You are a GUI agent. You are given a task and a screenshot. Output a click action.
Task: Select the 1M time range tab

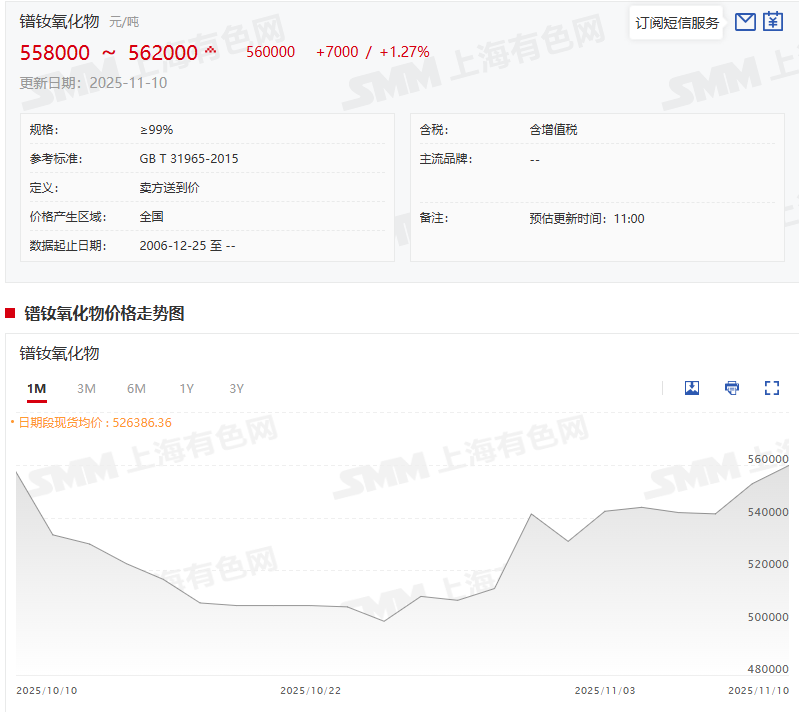[37, 389]
